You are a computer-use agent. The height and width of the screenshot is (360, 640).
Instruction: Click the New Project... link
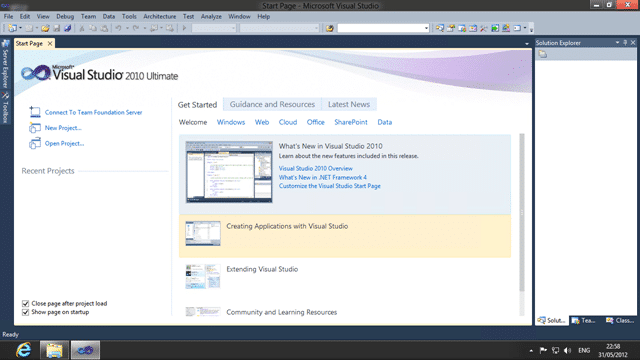tap(63, 128)
